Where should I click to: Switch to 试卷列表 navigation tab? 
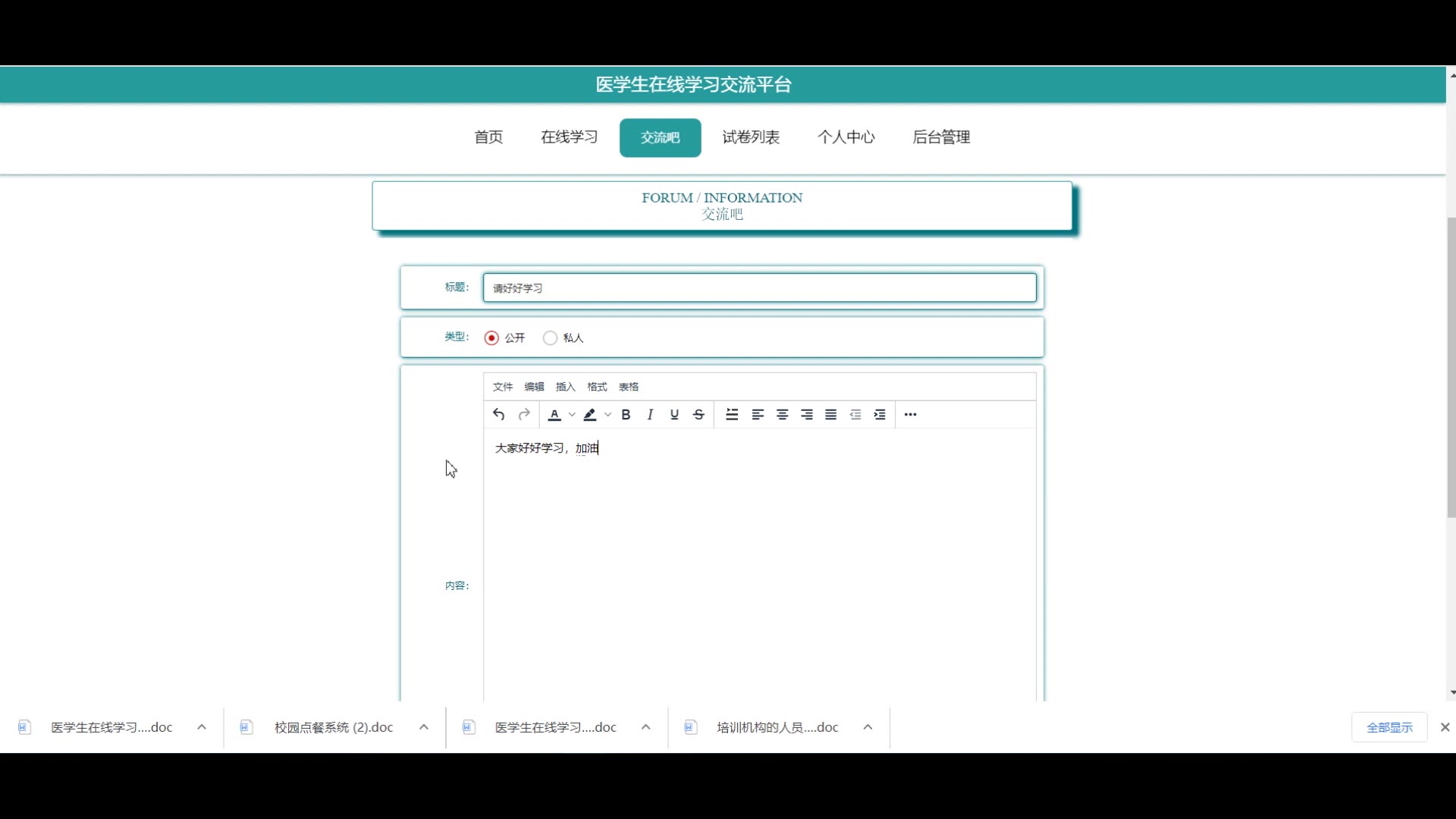[751, 137]
